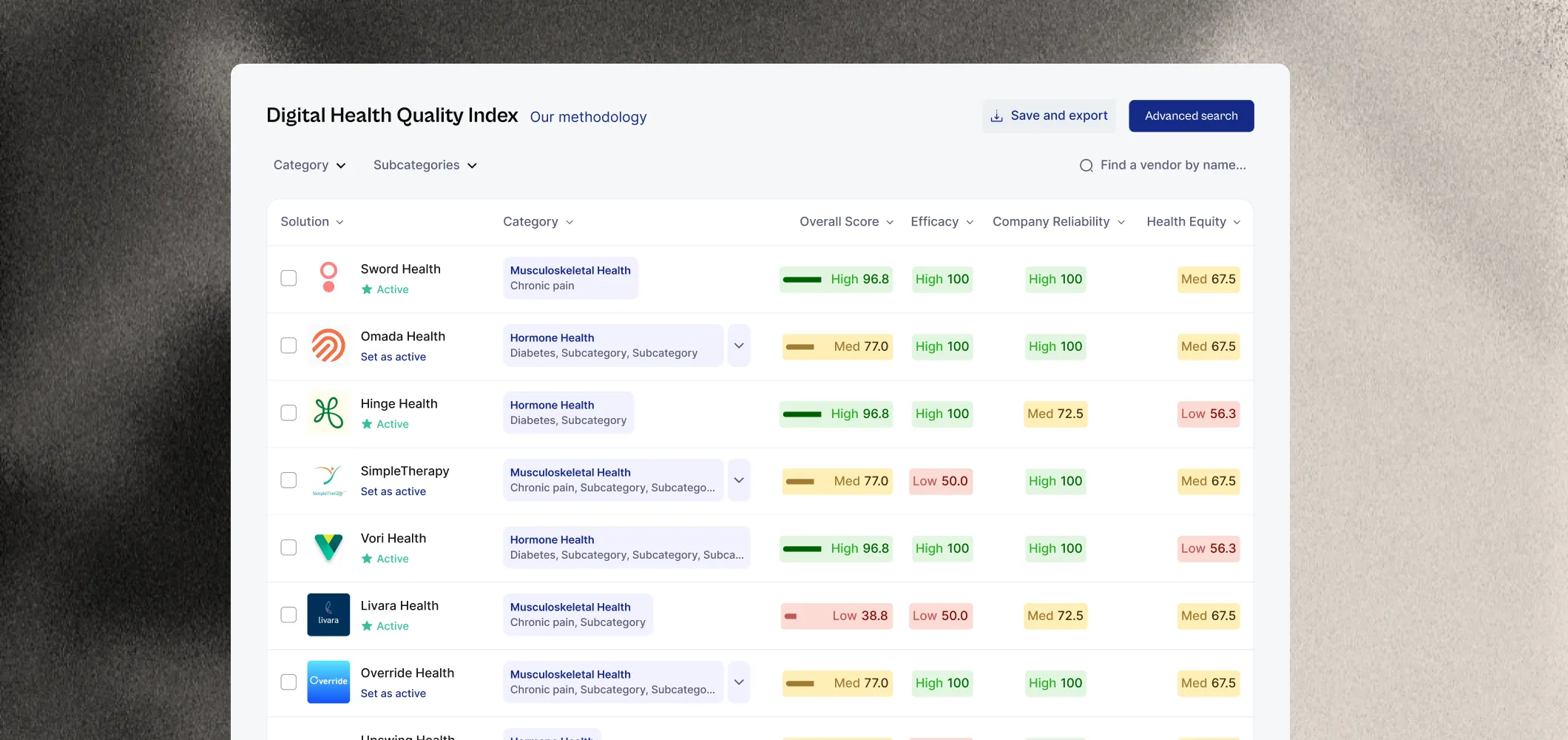
Task: Check the Override Health checkbox
Action: point(288,682)
